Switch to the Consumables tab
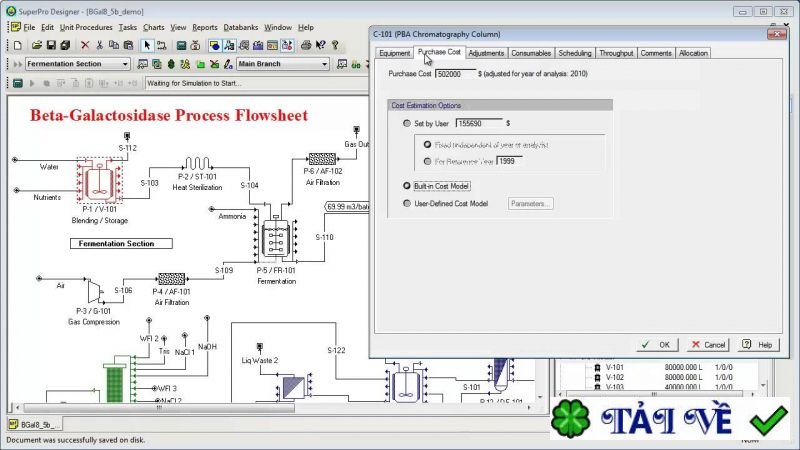The height and width of the screenshot is (450, 800). [531, 53]
